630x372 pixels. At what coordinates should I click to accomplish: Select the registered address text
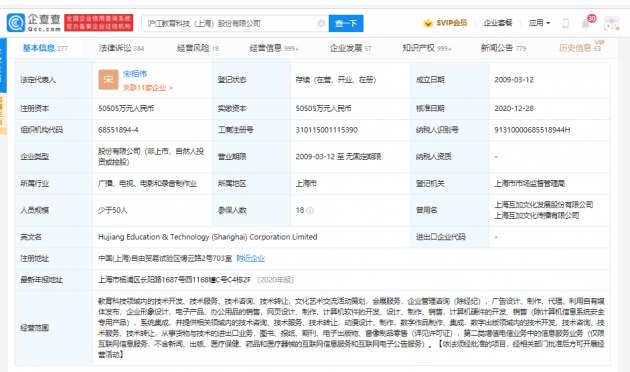tap(165, 258)
